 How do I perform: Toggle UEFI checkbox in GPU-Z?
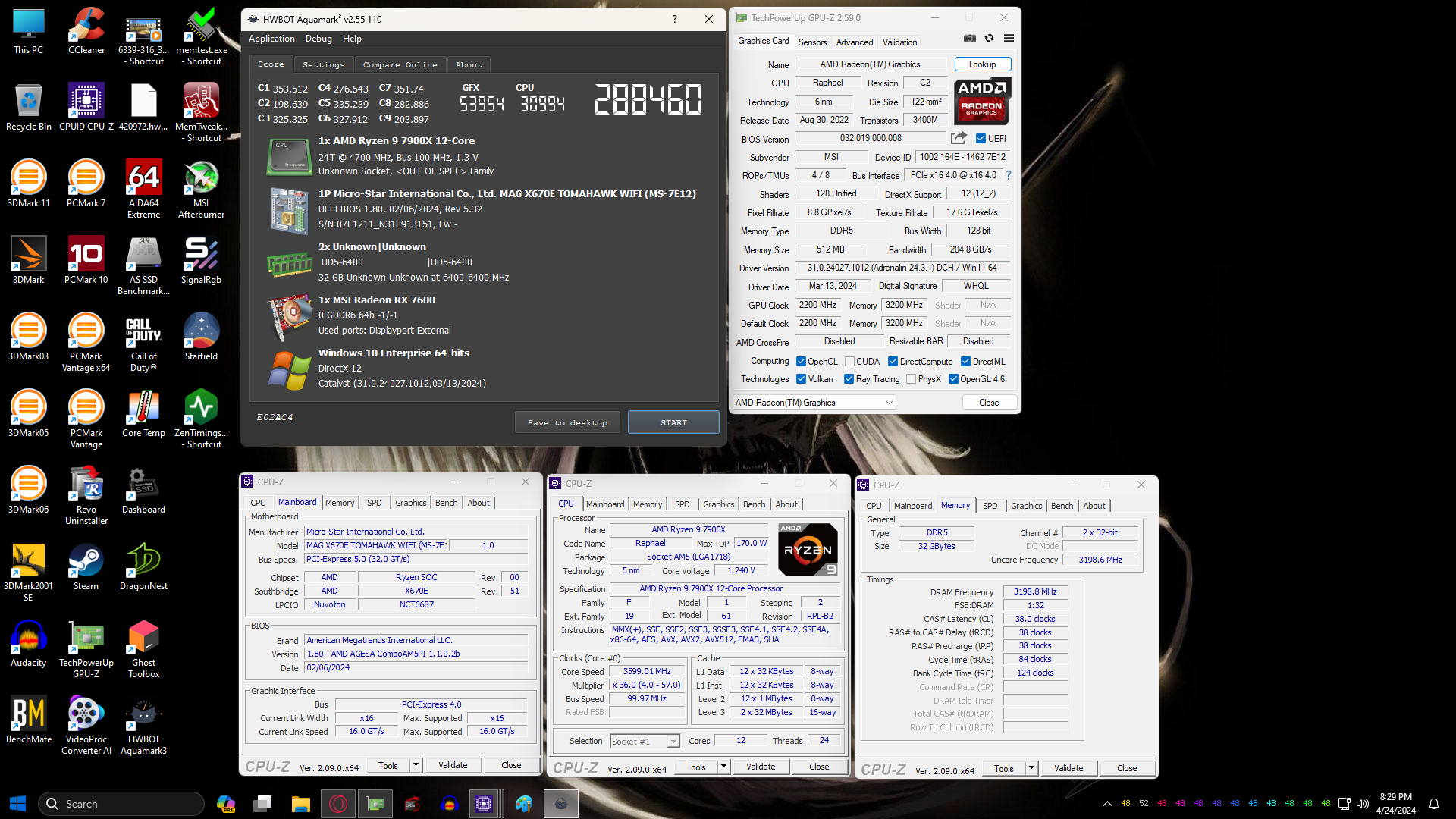point(981,139)
